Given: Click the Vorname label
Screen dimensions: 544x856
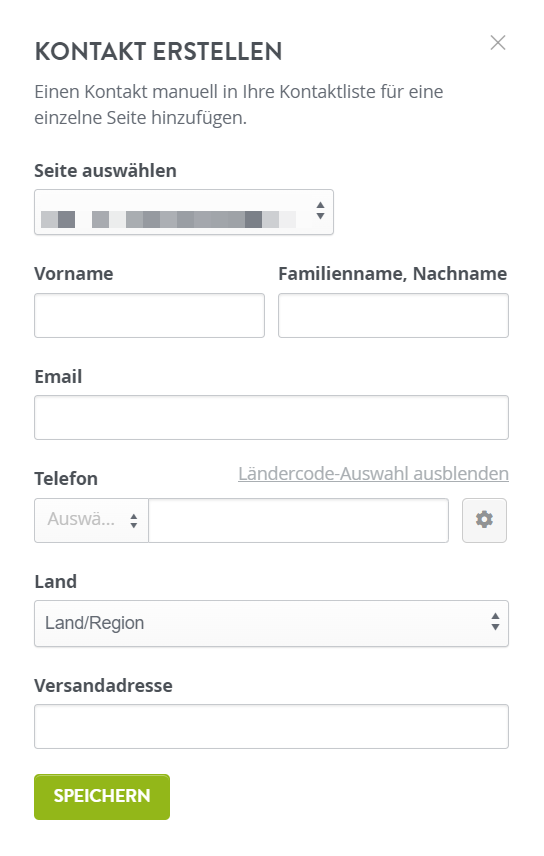Looking at the screenshot, I should click(x=74, y=274).
